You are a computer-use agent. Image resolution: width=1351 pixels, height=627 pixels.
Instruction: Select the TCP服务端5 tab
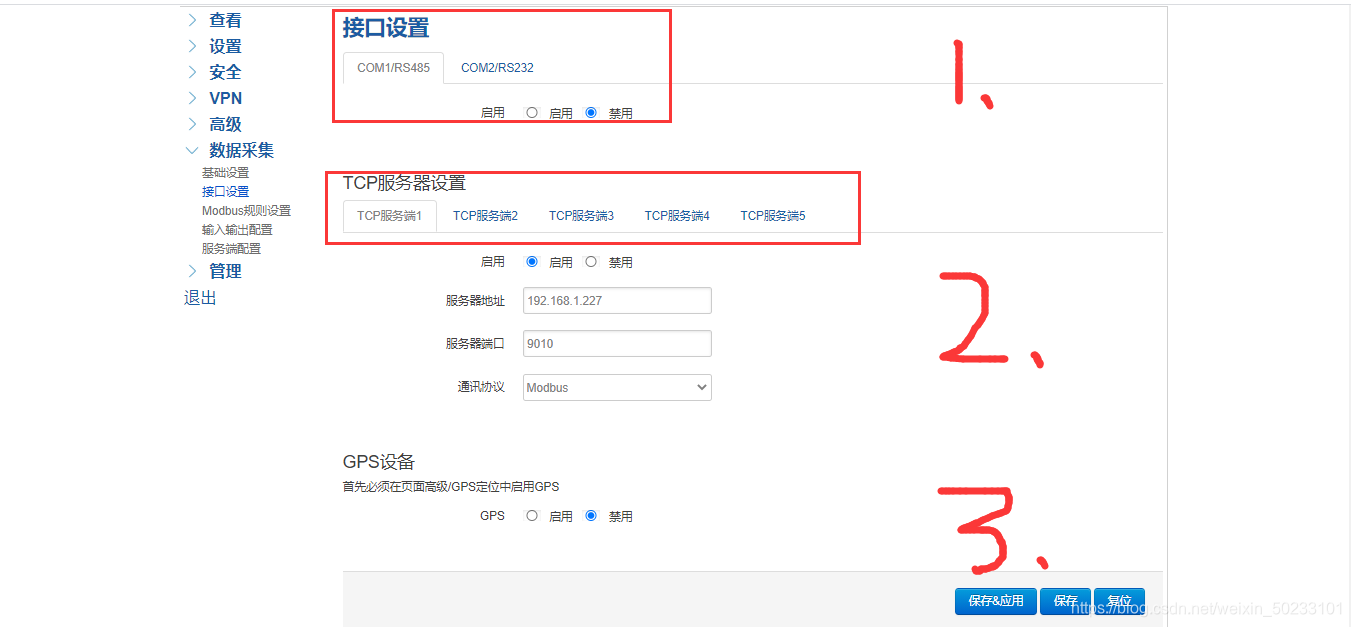pyautogui.click(x=772, y=214)
